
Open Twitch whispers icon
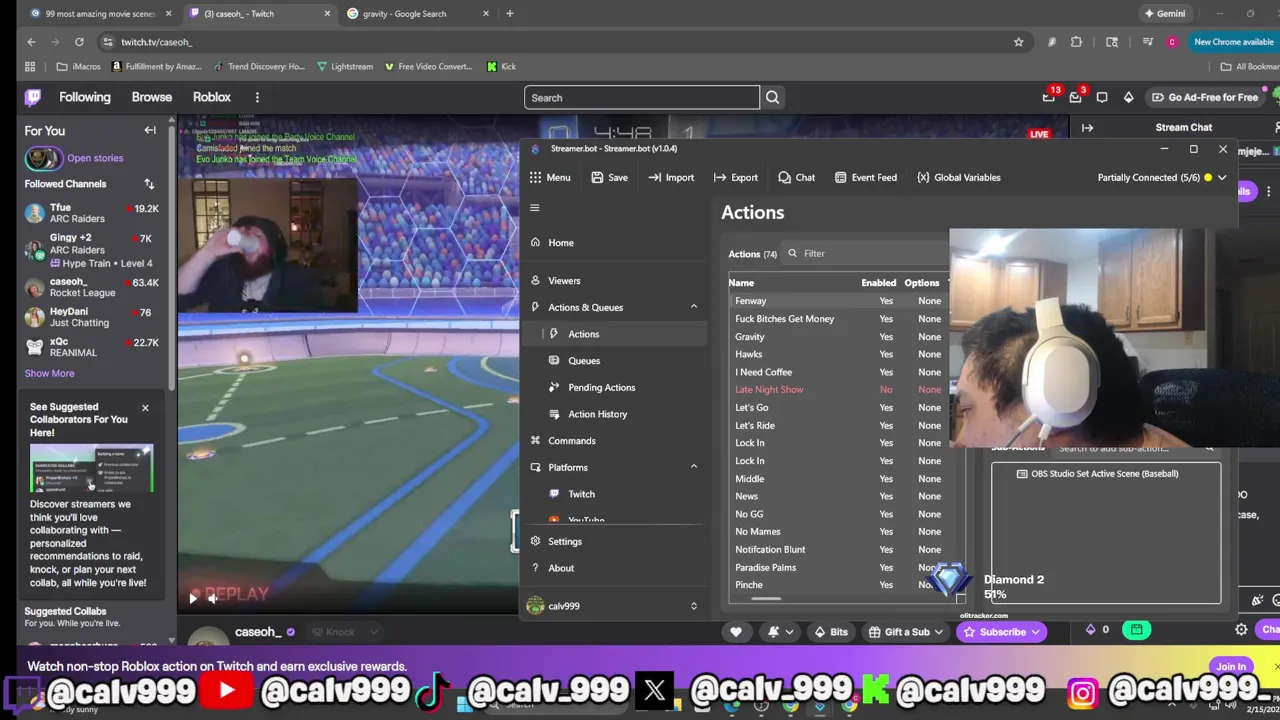[1102, 97]
